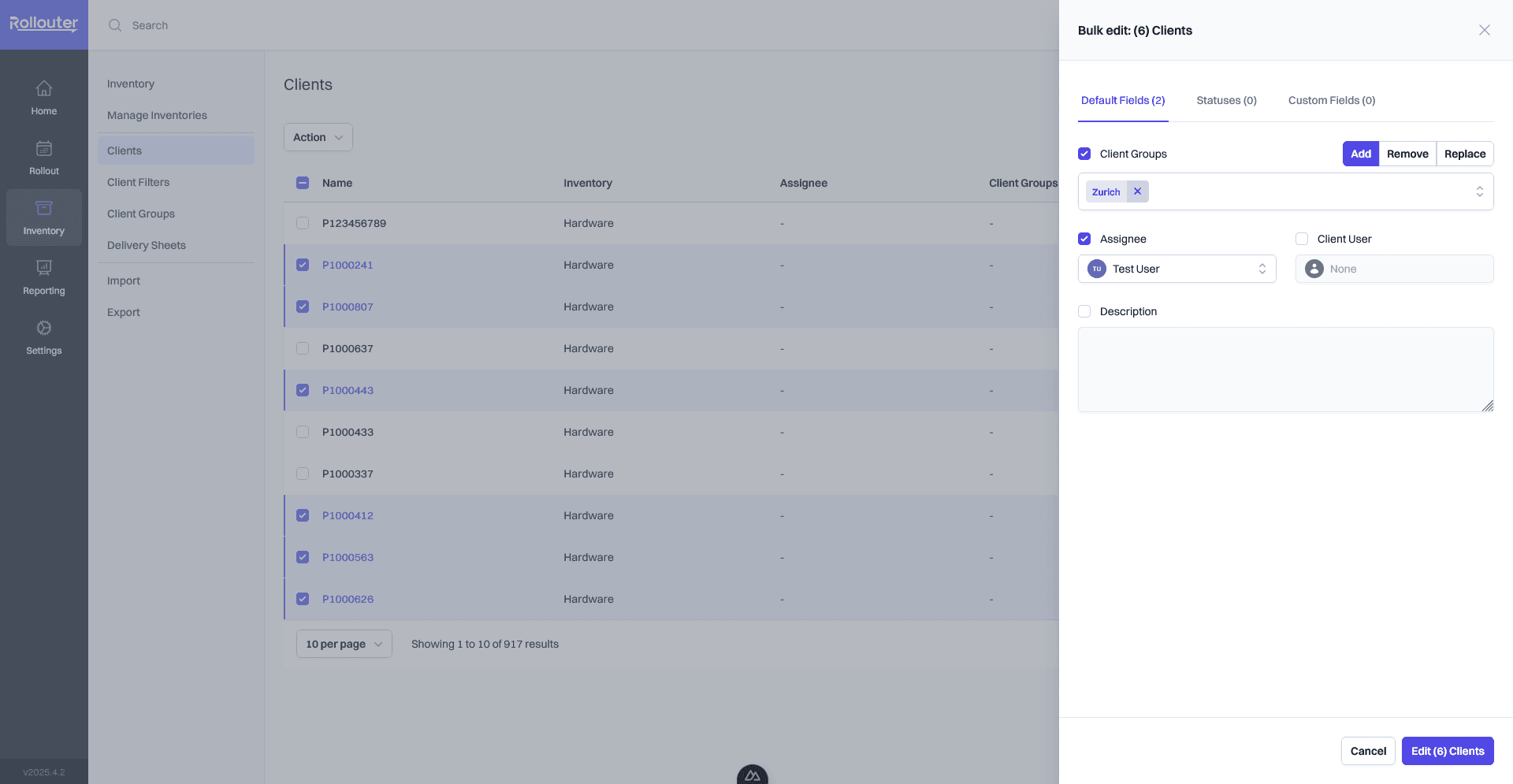Open the 10 per page dropdown
Image resolution: width=1513 pixels, height=784 pixels.
[344, 644]
